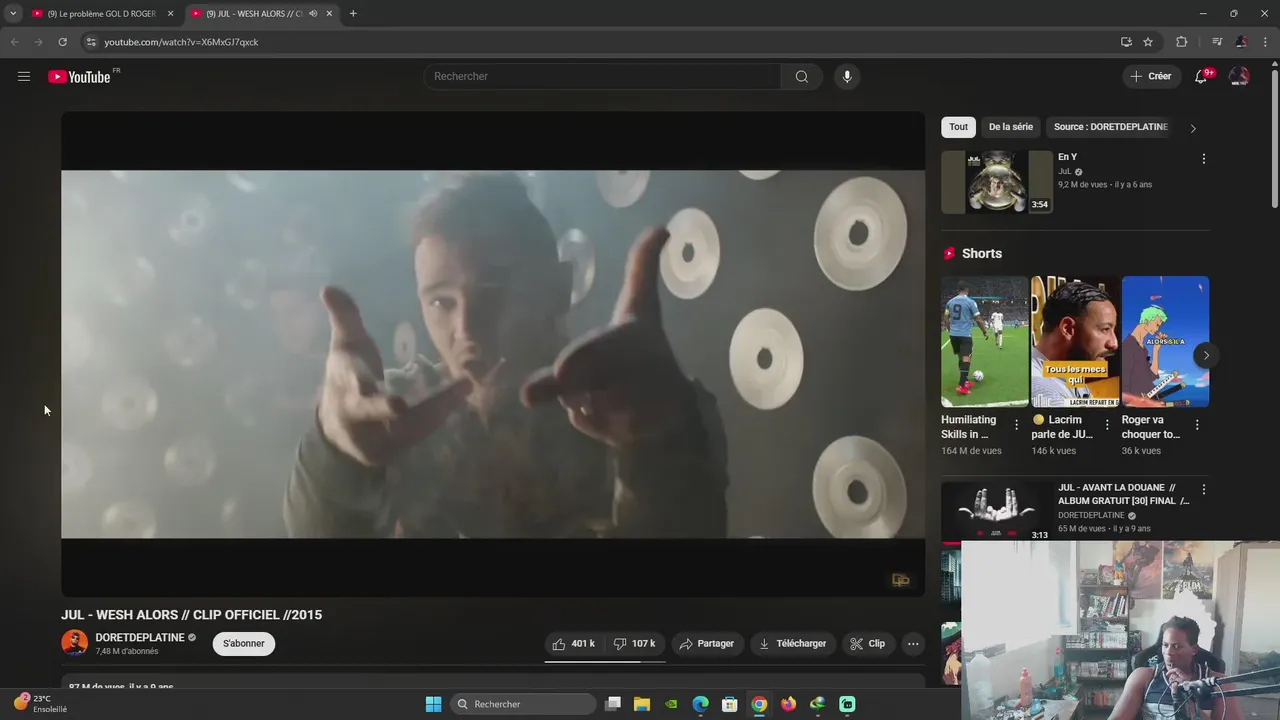Viewport: 1280px width, 720px height.
Task: Open the YouTube hamburger guide menu
Action: click(x=24, y=76)
